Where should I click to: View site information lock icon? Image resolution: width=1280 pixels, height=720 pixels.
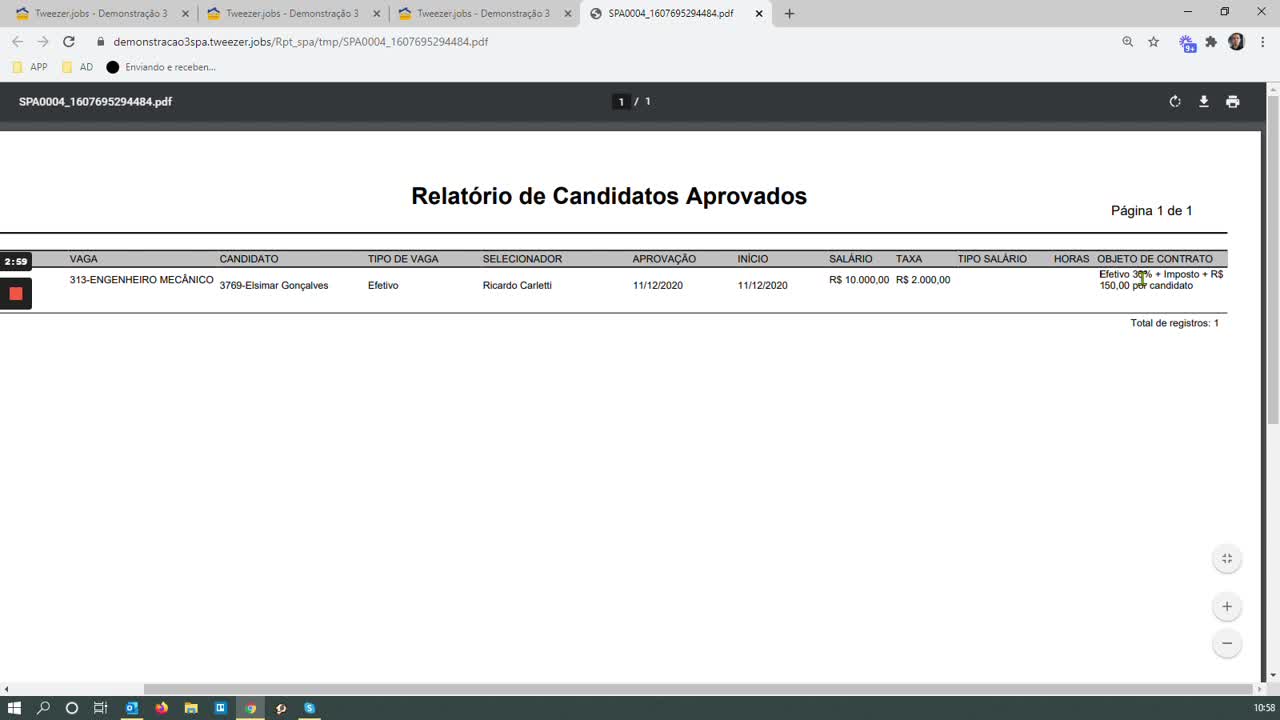(x=100, y=42)
